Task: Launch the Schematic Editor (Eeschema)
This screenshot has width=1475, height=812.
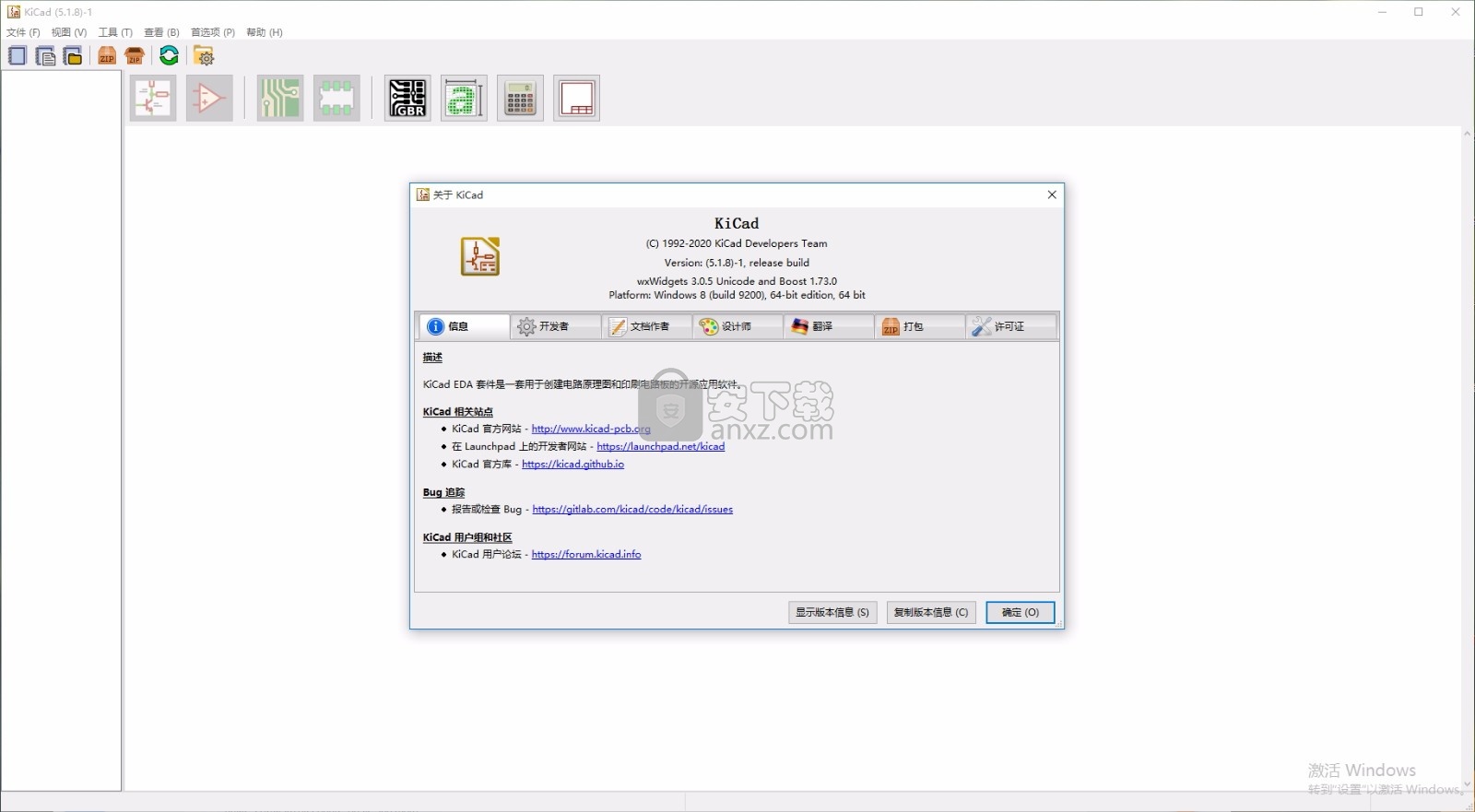Action: 153,98
